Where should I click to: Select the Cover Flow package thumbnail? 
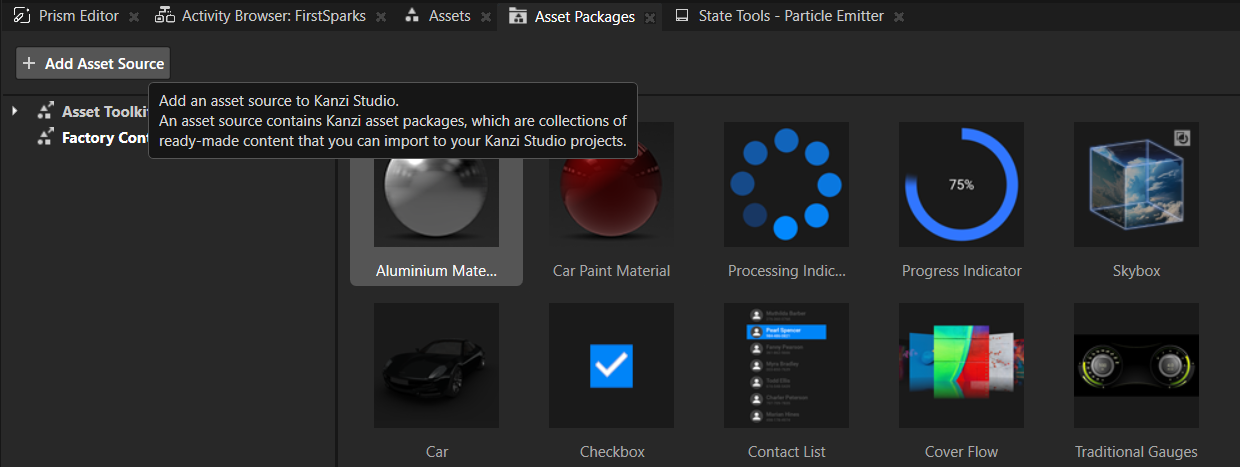961,365
